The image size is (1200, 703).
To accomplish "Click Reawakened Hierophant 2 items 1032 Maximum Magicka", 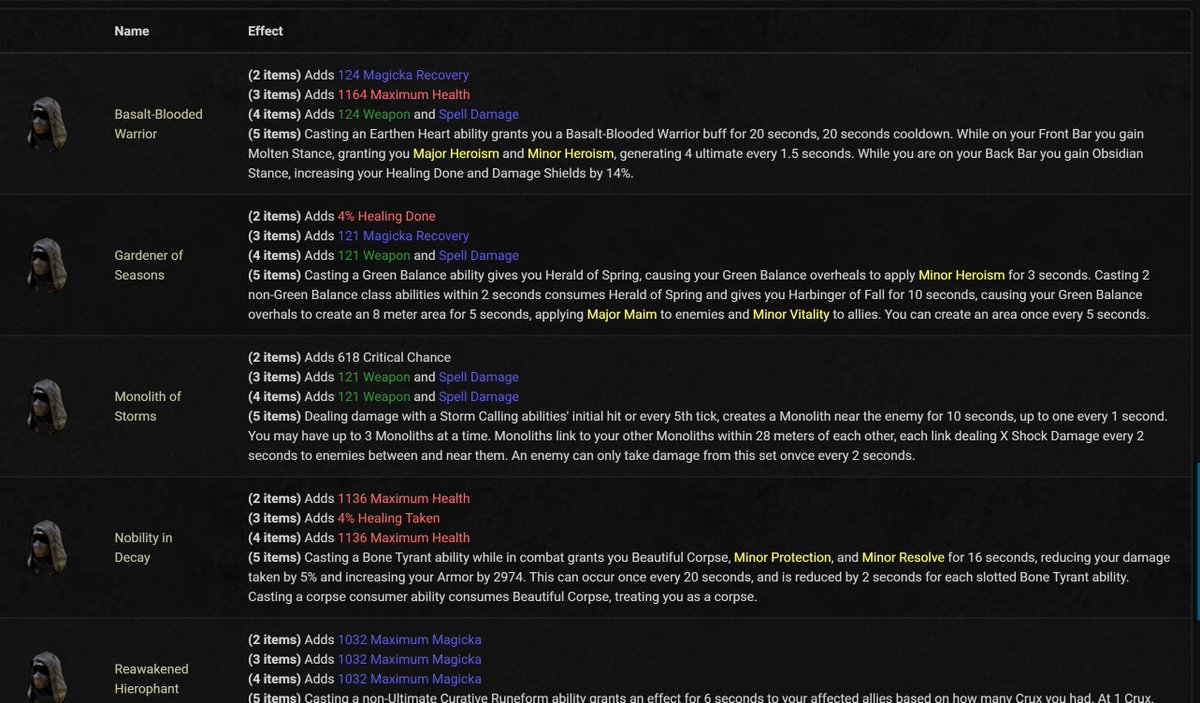I will click(410, 639).
